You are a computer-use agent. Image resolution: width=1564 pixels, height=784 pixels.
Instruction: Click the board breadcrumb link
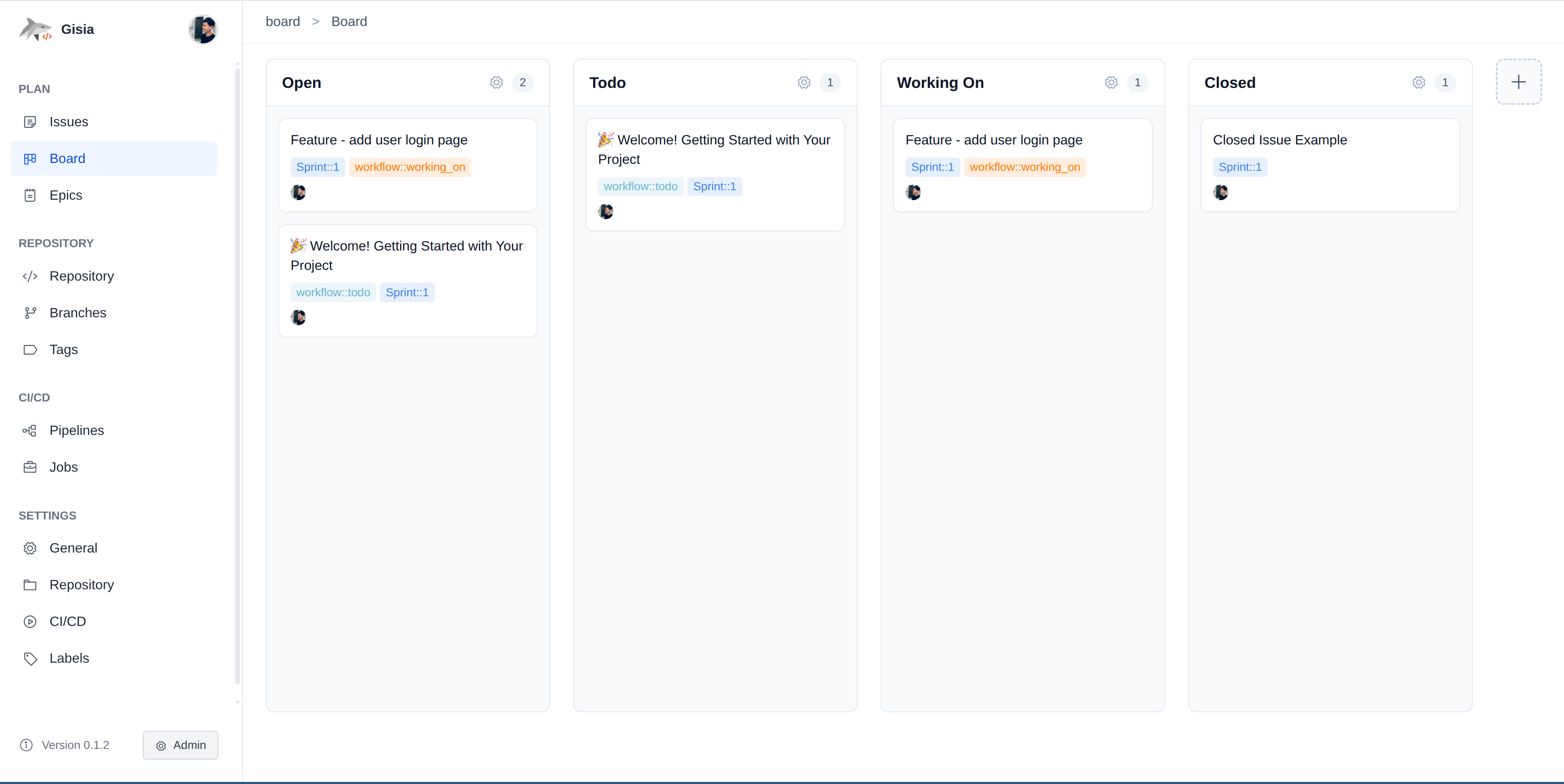(283, 22)
